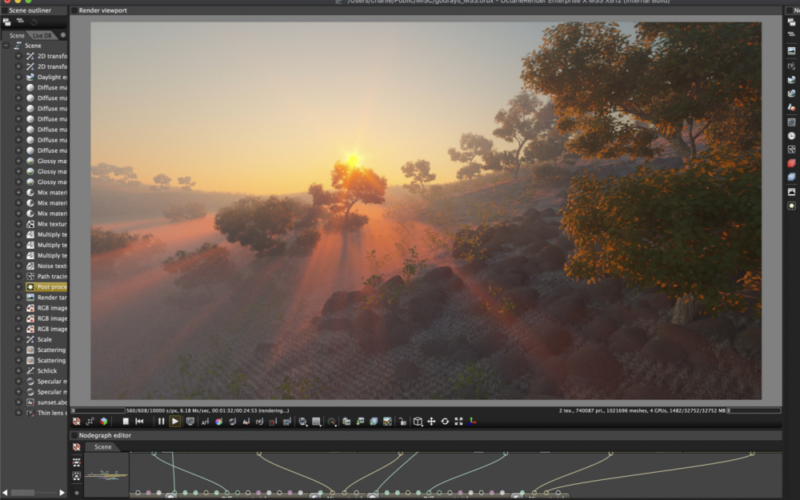Click the round dot button beside Live DB tab
800x500 pixels.
pos(63,35)
